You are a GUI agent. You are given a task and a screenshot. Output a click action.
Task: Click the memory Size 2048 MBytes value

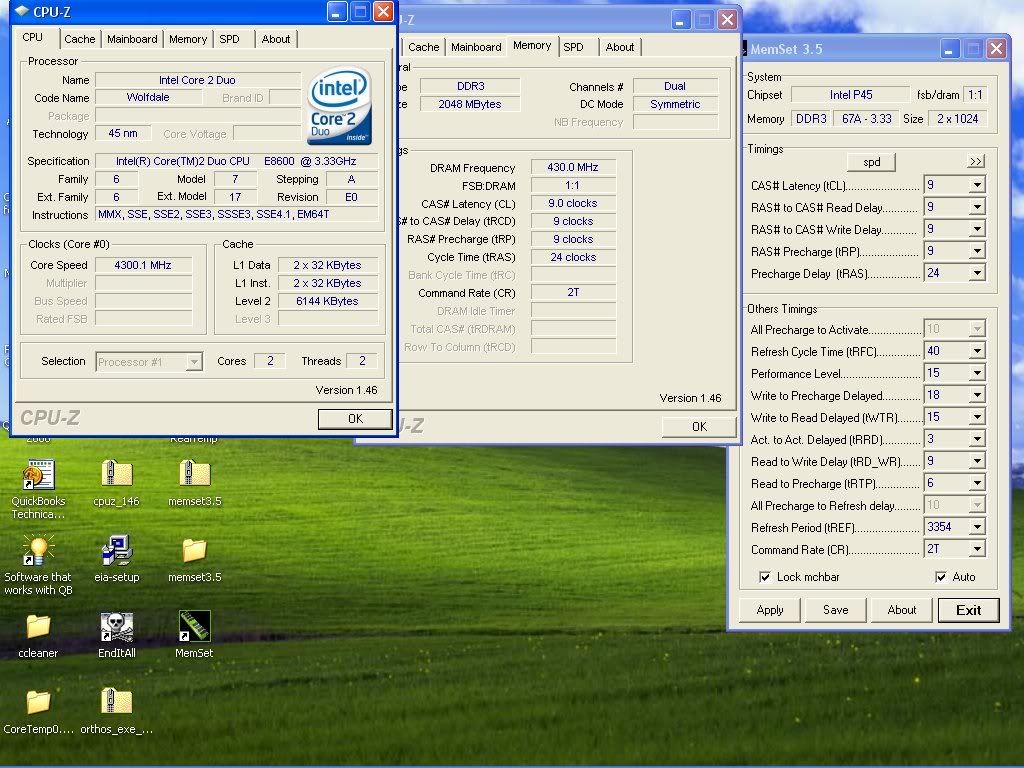click(x=470, y=104)
